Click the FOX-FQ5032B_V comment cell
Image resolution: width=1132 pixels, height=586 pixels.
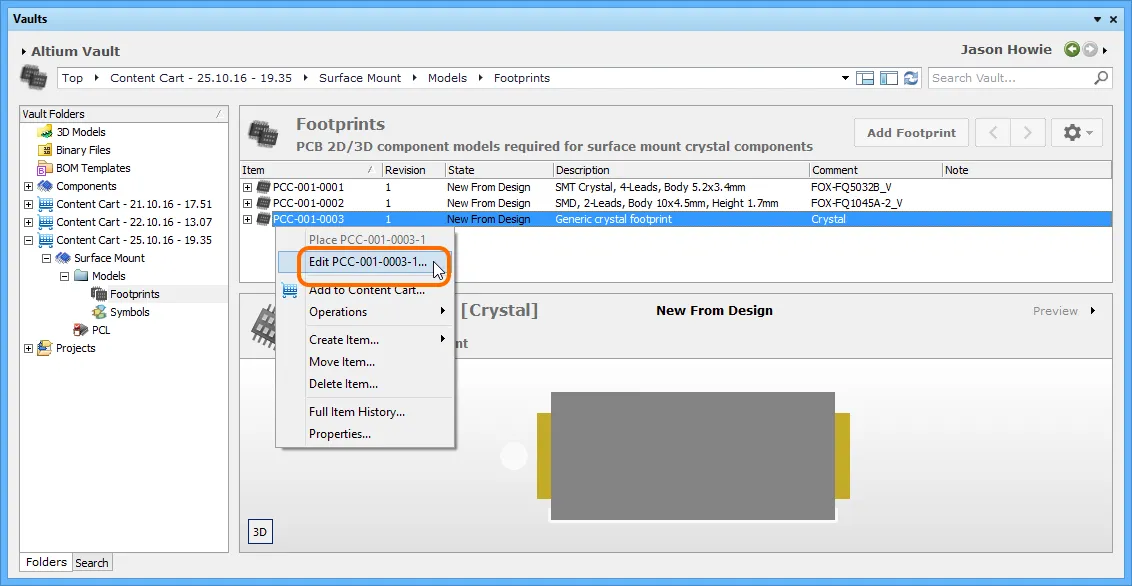[851, 187]
